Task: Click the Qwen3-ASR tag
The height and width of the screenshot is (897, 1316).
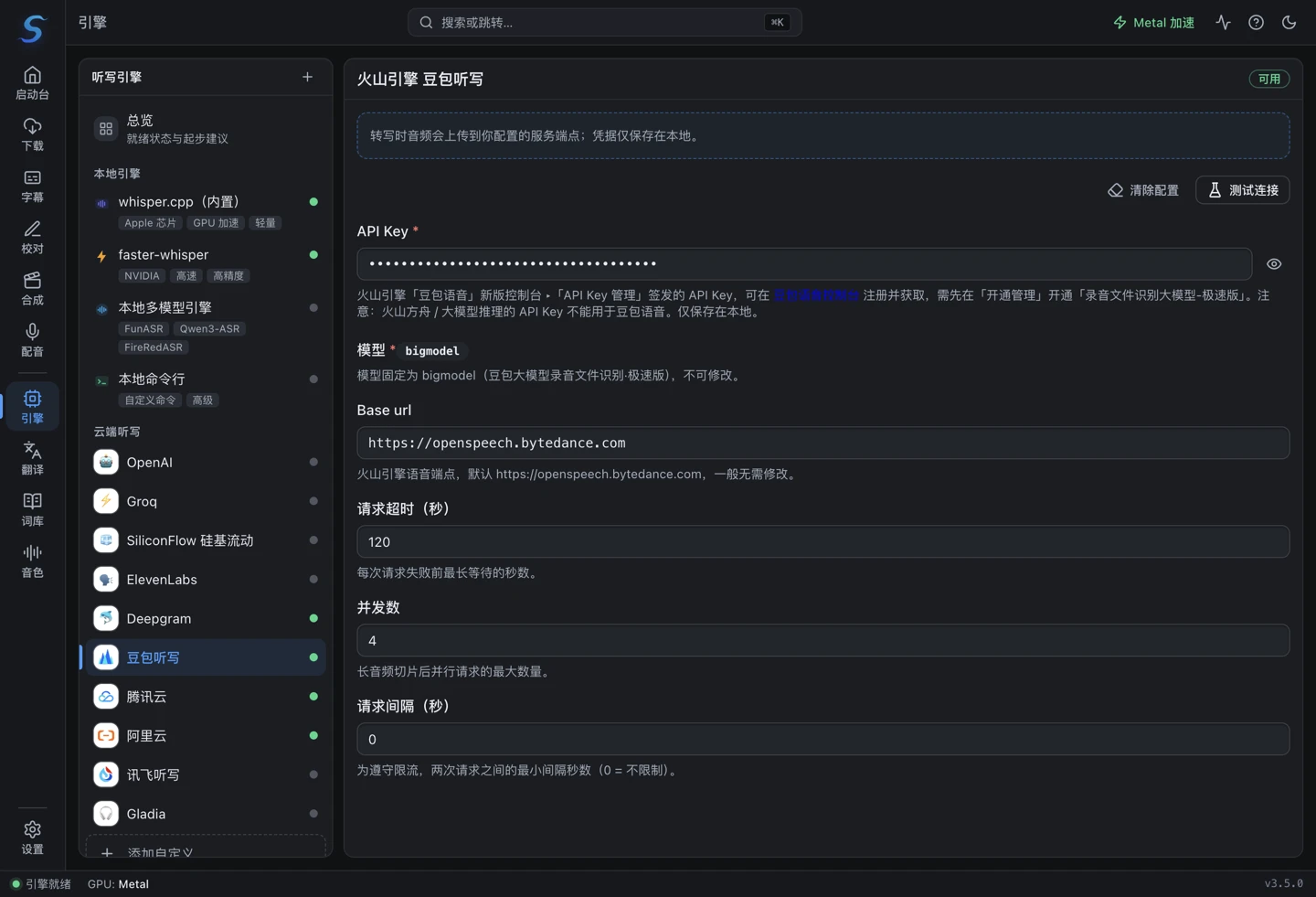Action: (x=209, y=329)
